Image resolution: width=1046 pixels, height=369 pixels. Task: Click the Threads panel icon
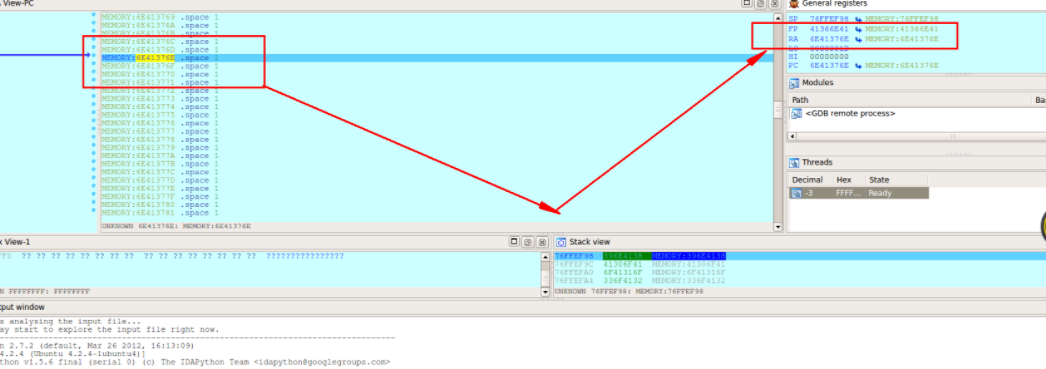tap(794, 163)
